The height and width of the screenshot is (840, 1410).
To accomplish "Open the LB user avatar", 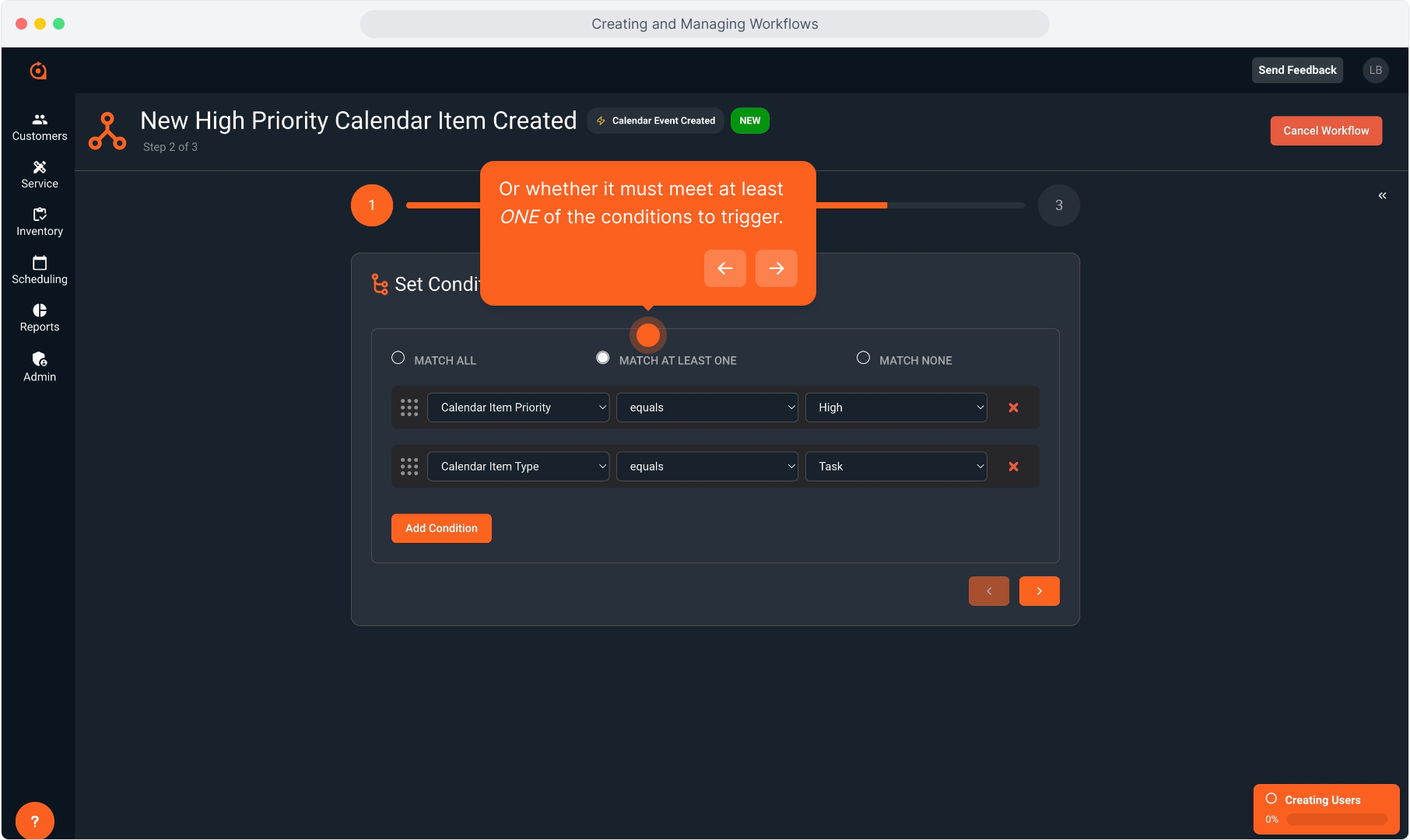I will (1375, 70).
